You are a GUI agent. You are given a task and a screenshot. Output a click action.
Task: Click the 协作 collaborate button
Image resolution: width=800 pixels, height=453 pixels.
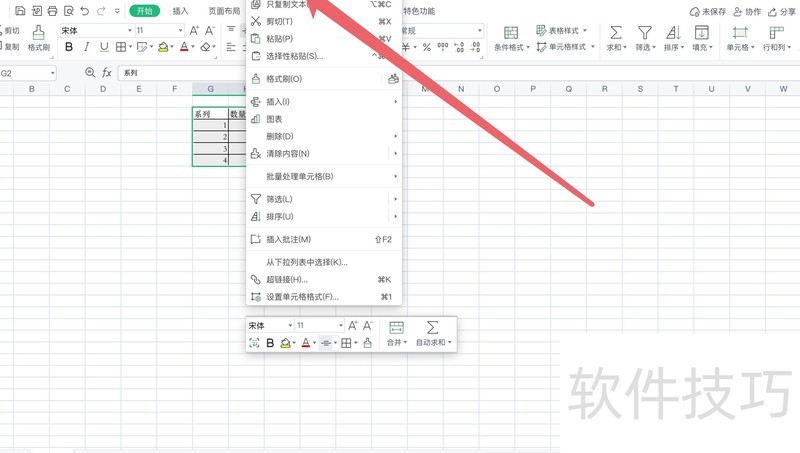coord(747,11)
